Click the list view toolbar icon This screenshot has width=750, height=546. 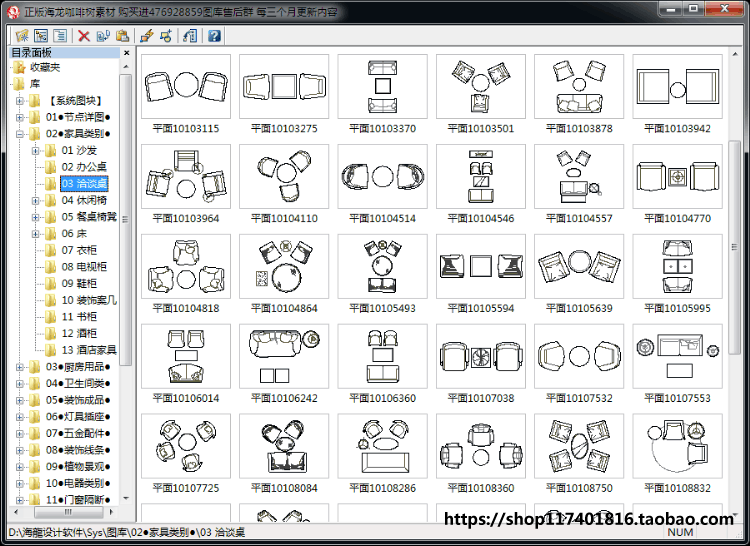(60, 35)
